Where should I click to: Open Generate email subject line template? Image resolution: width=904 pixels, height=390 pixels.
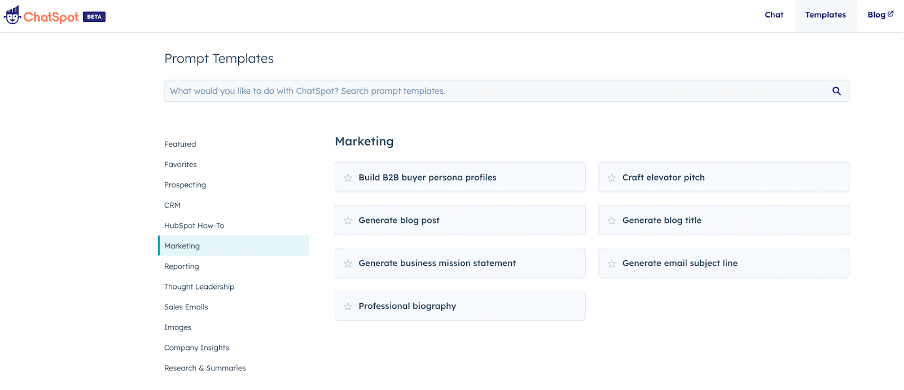[724, 263]
